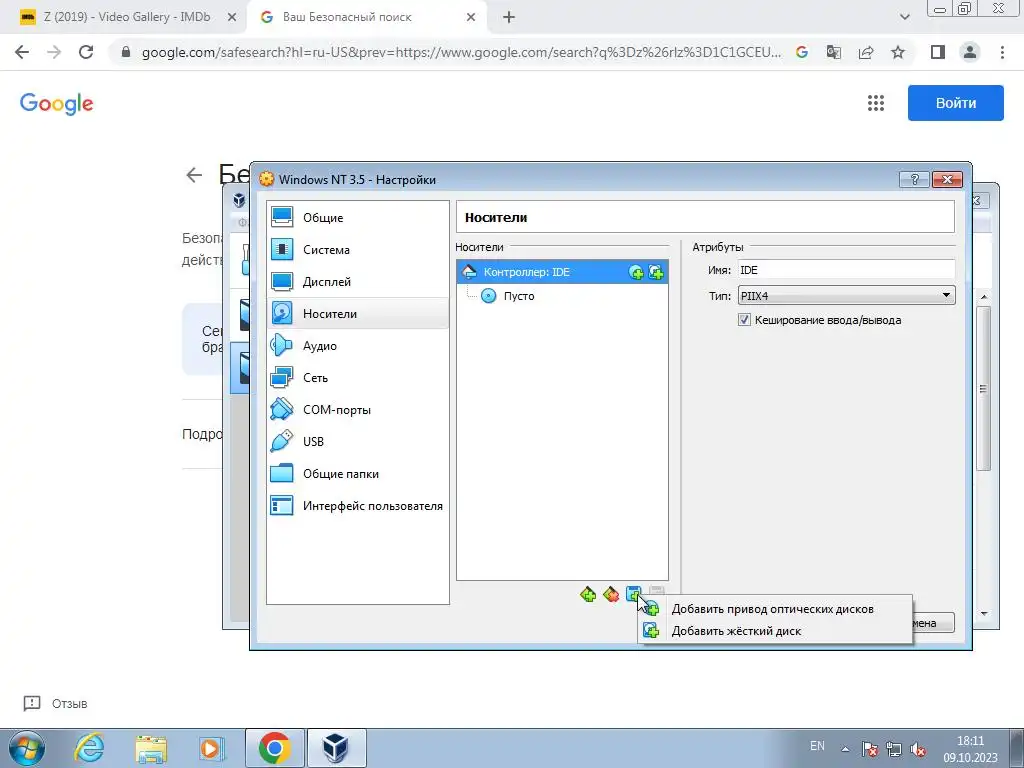Click the Отзыв feedback link

click(56, 703)
